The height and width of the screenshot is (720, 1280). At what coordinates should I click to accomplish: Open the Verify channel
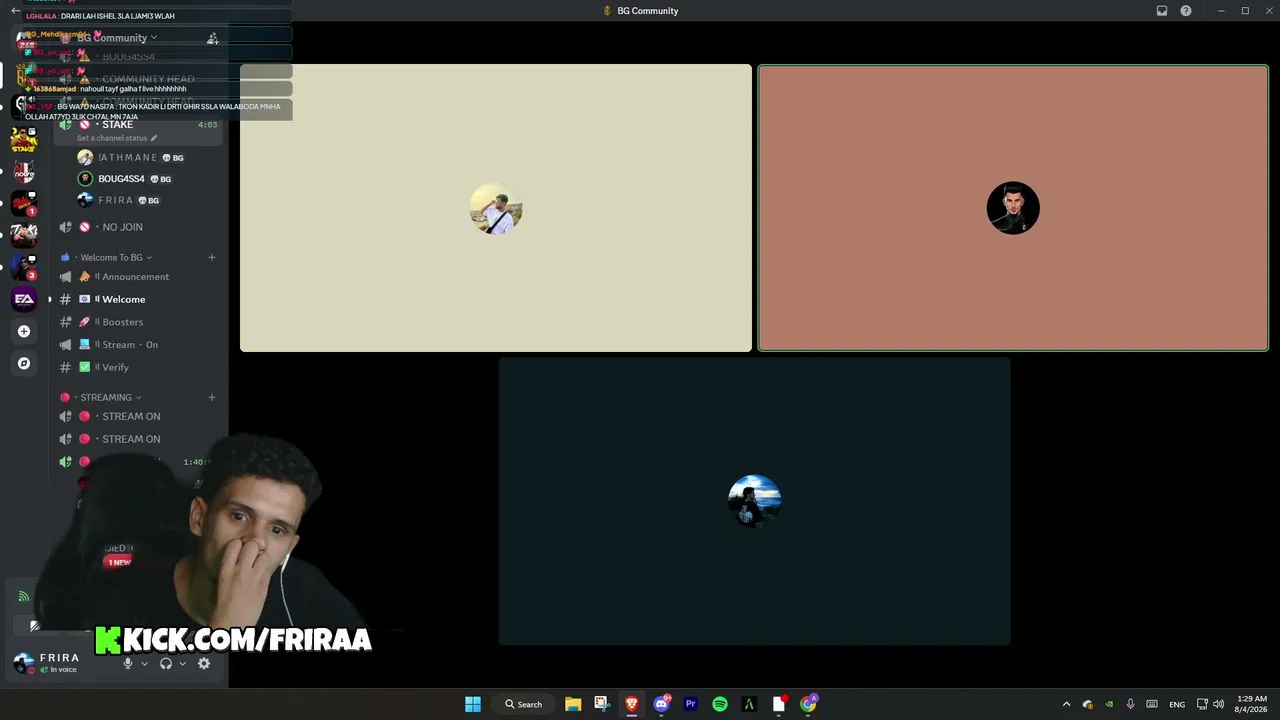point(137,367)
